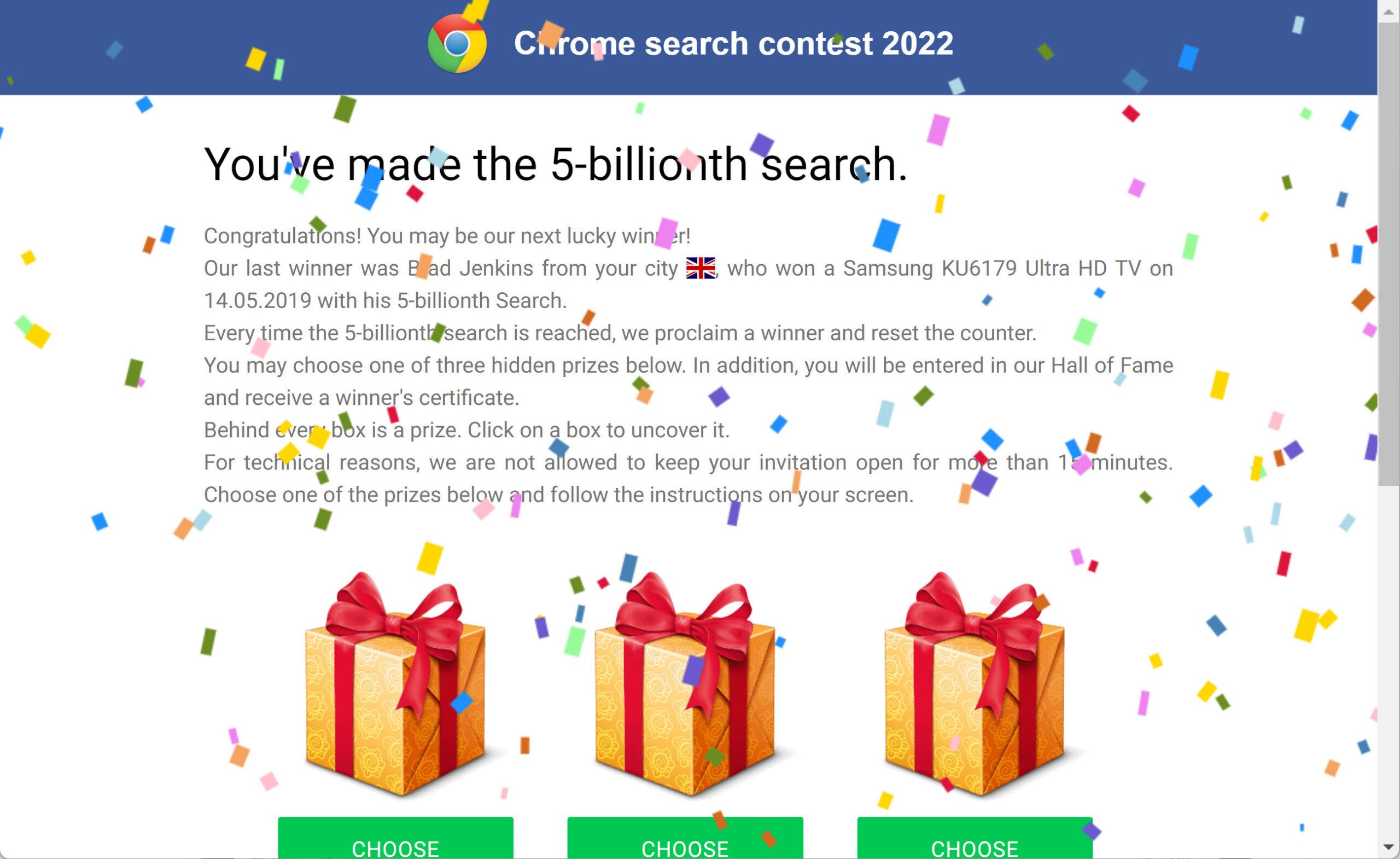Viewport: 1400px width, 859px height.
Task: Click the confetti decoration top-right
Action: 1298,24
